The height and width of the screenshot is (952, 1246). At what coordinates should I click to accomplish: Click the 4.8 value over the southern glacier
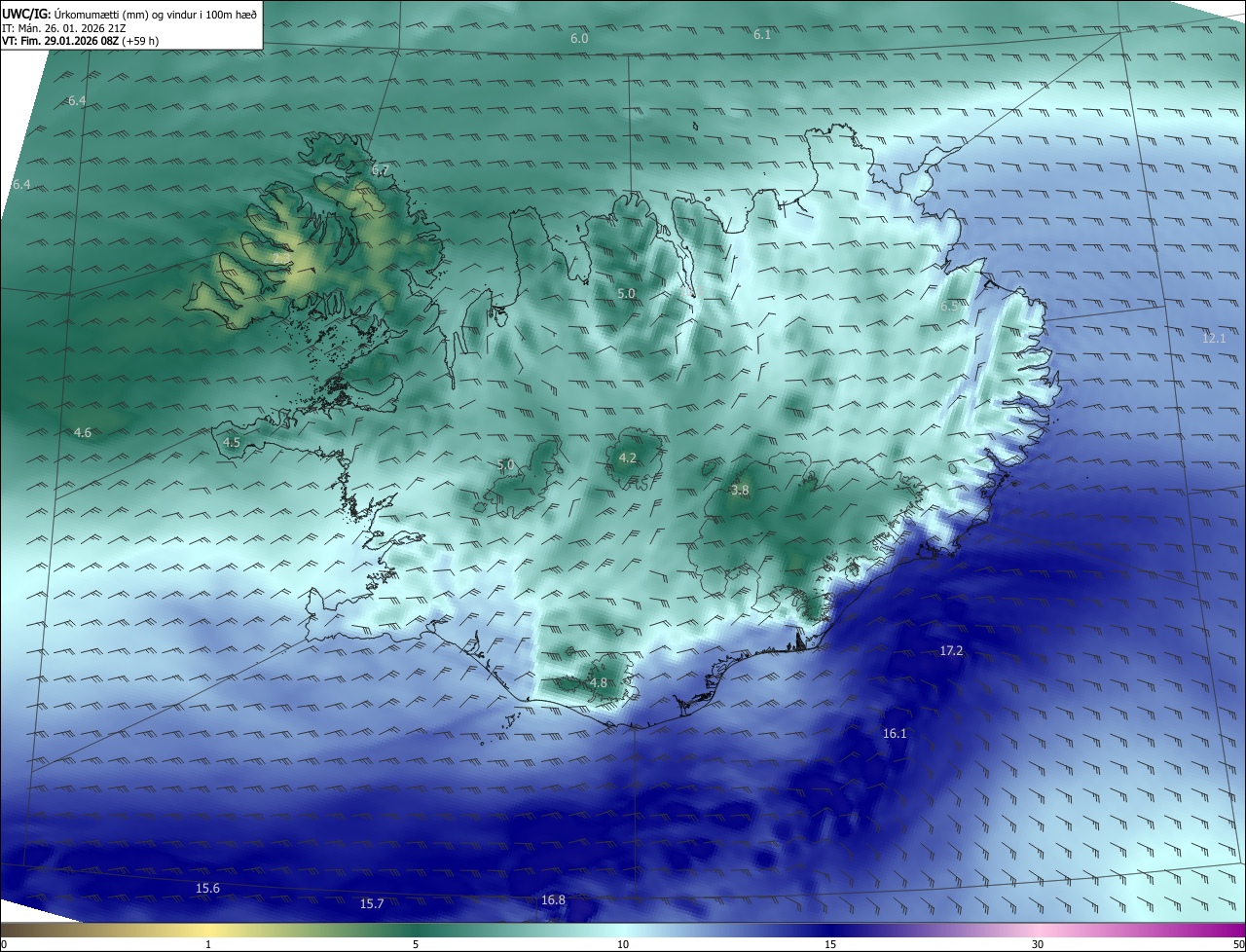pyautogui.click(x=599, y=683)
